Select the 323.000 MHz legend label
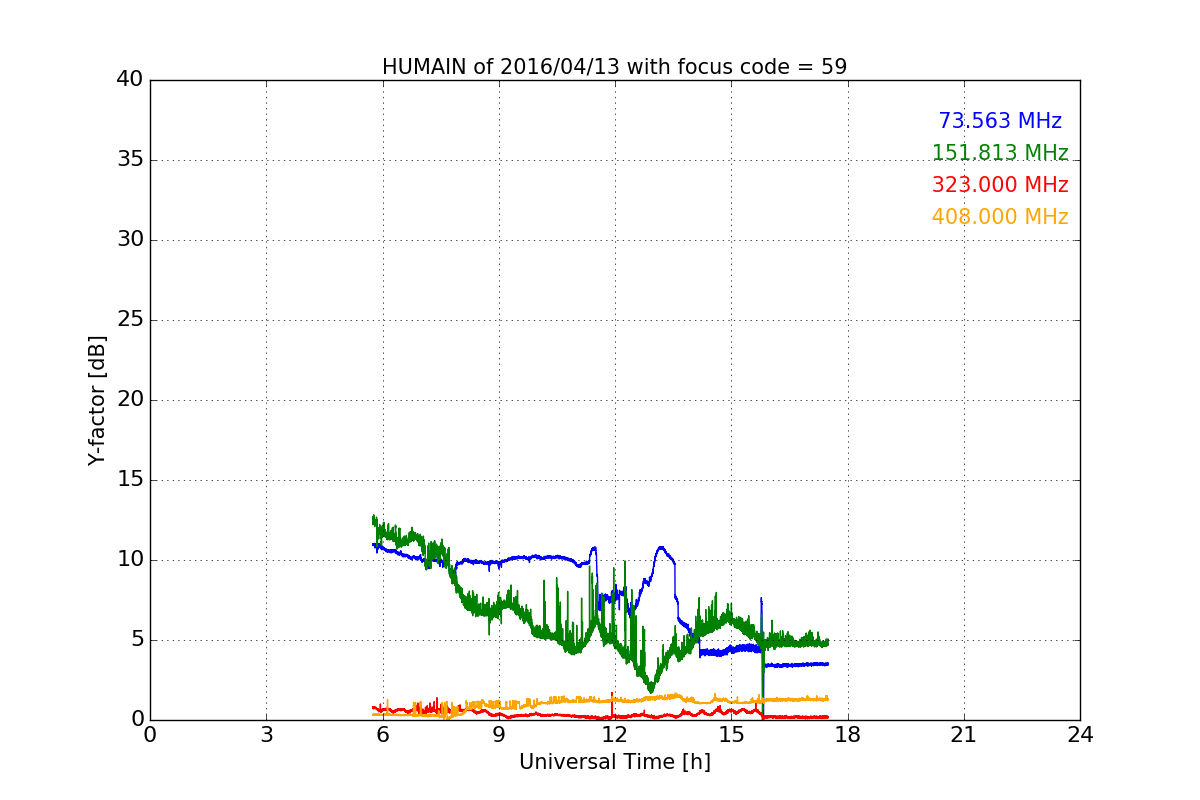 (x=1000, y=185)
